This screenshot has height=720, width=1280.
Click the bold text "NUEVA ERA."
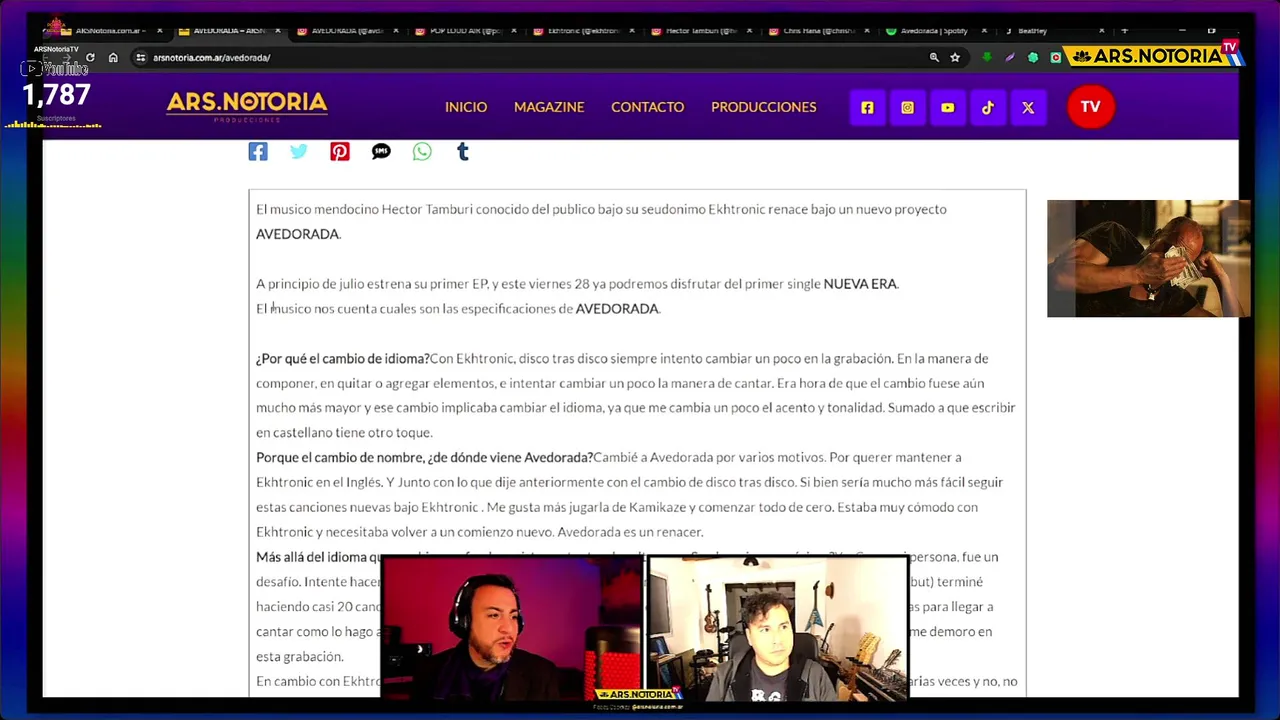click(x=860, y=284)
